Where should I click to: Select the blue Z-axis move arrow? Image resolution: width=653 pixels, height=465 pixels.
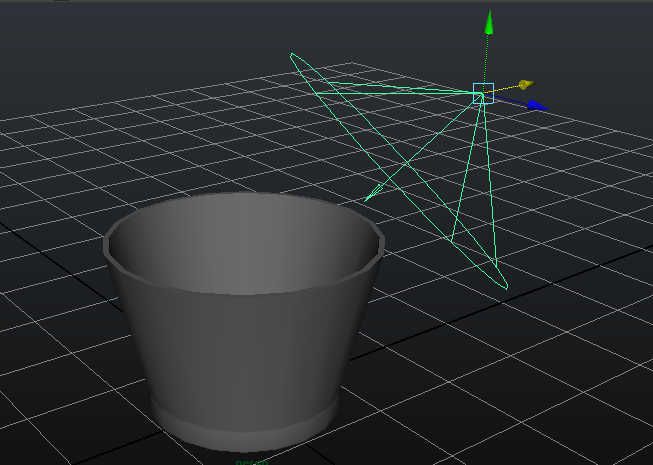[538, 106]
